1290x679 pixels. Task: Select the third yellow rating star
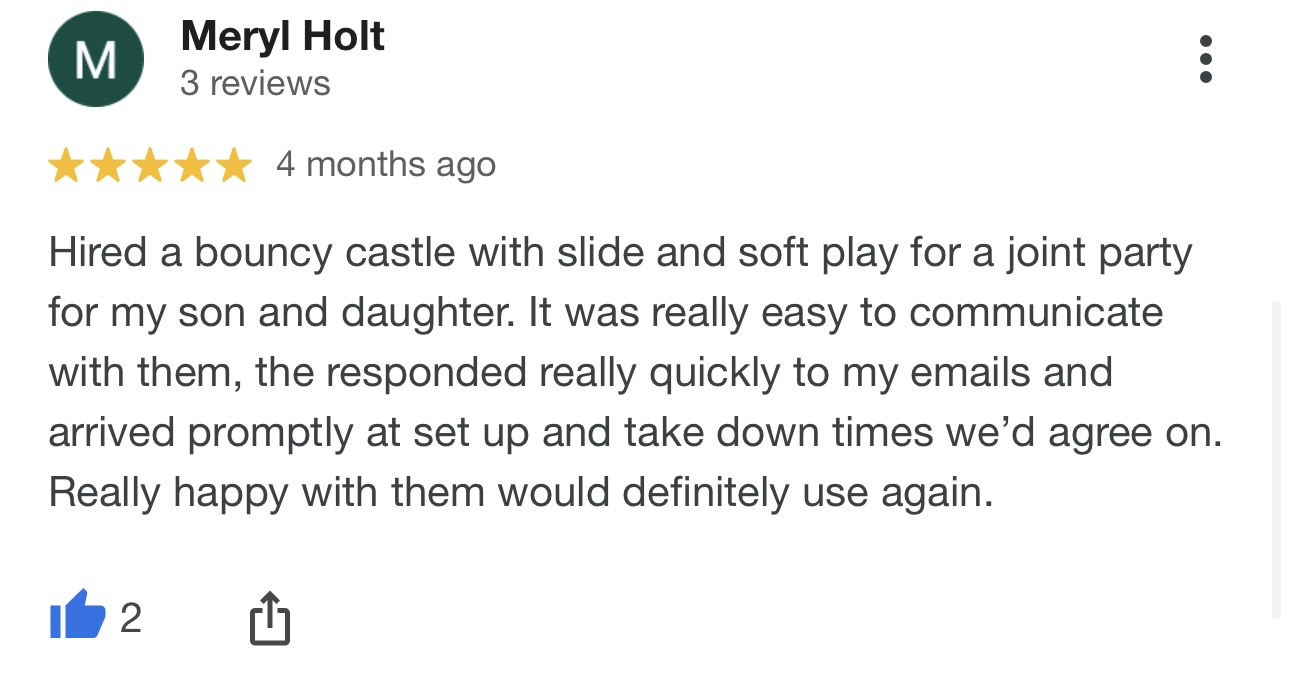tap(149, 165)
